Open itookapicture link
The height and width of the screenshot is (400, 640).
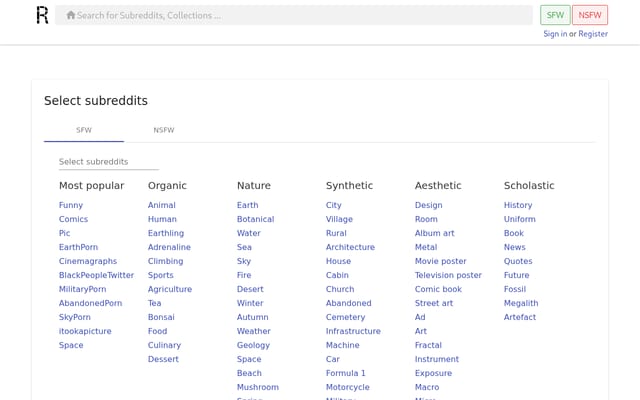tap(85, 331)
